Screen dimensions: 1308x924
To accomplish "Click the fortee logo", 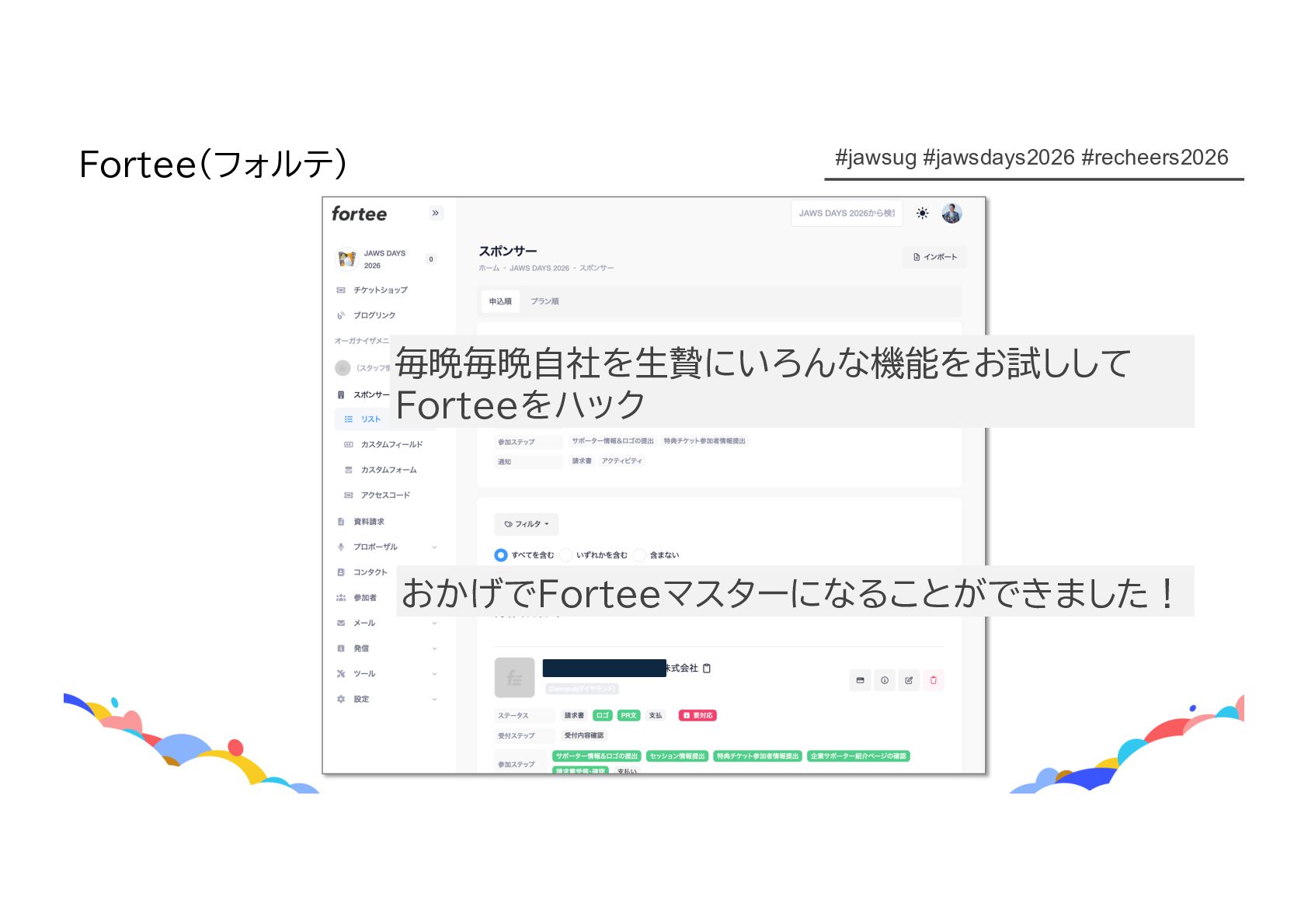I will pos(359,214).
